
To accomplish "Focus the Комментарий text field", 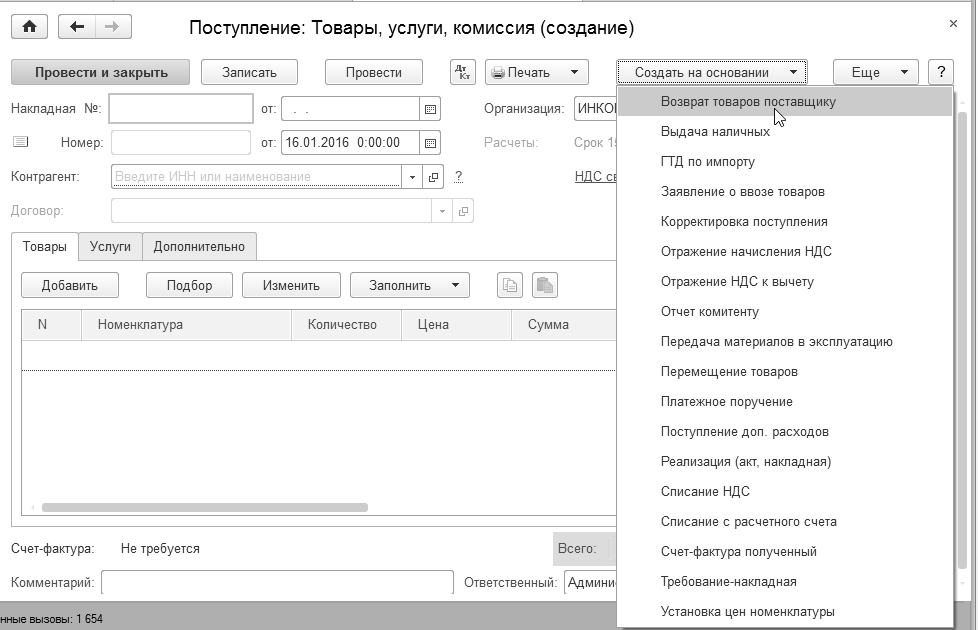I will tap(278, 583).
